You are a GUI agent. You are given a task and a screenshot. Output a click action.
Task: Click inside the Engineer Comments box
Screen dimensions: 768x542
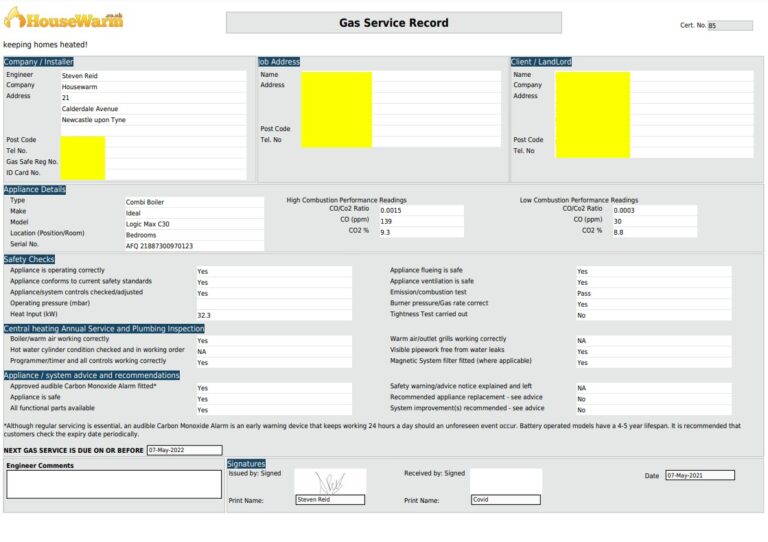(x=114, y=484)
